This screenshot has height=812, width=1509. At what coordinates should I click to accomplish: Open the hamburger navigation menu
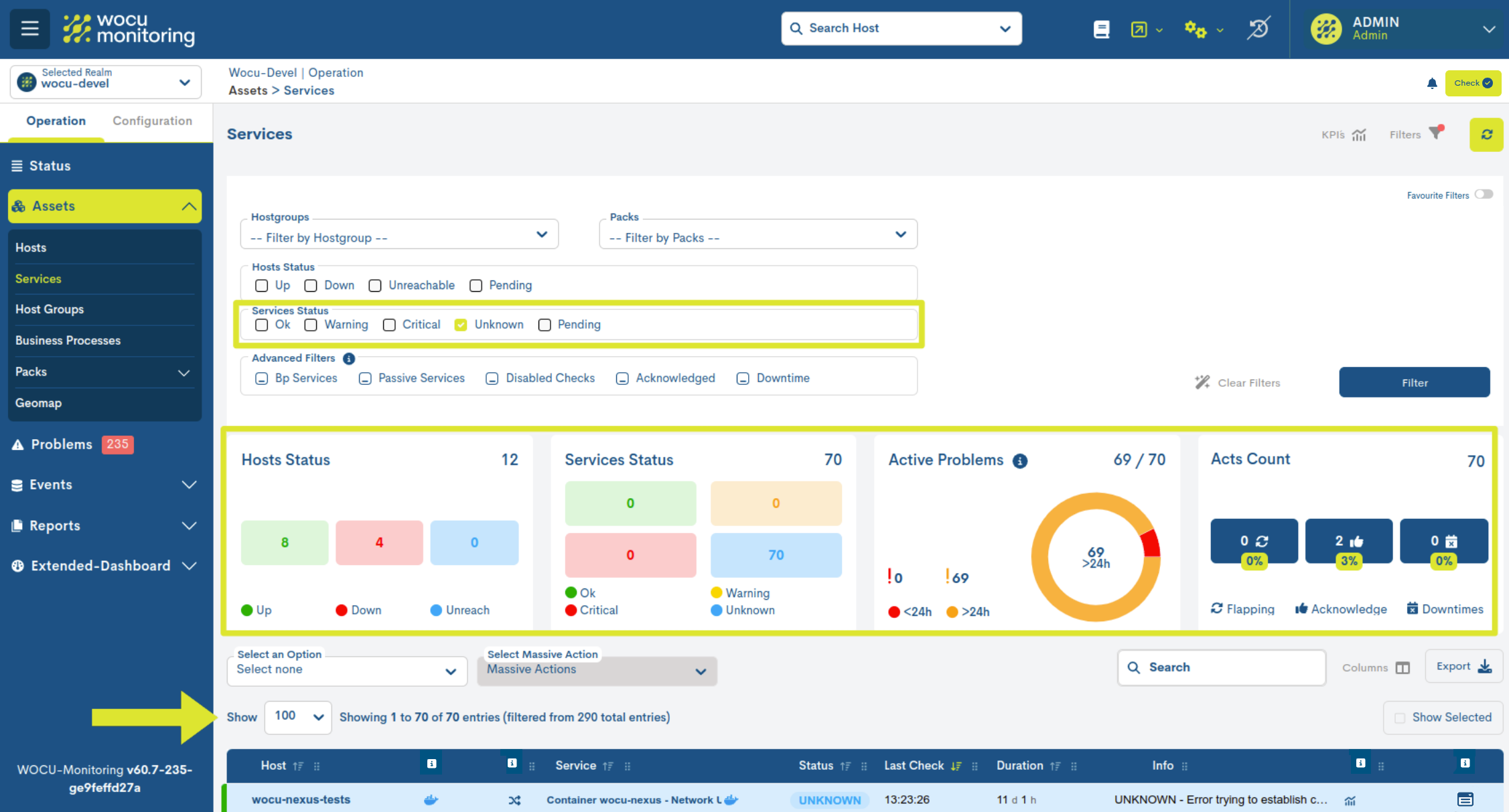[x=29, y=29]
